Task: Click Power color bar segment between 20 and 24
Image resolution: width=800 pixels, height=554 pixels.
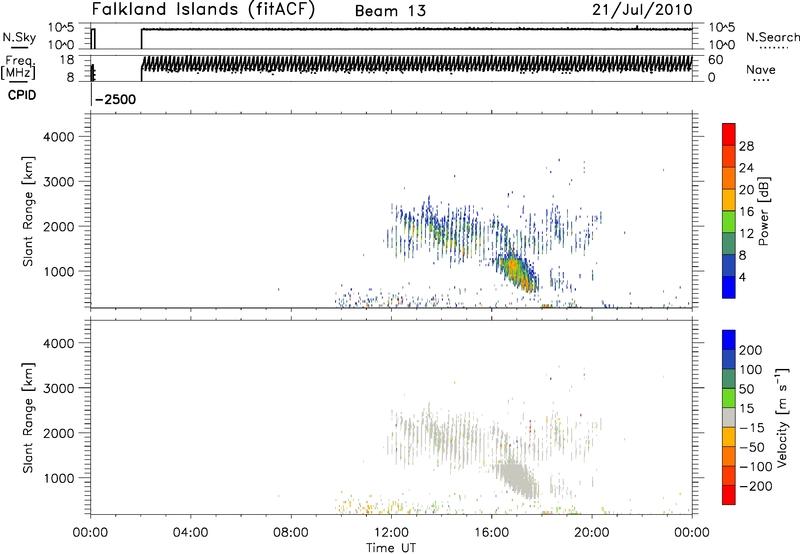Action: 729,178
